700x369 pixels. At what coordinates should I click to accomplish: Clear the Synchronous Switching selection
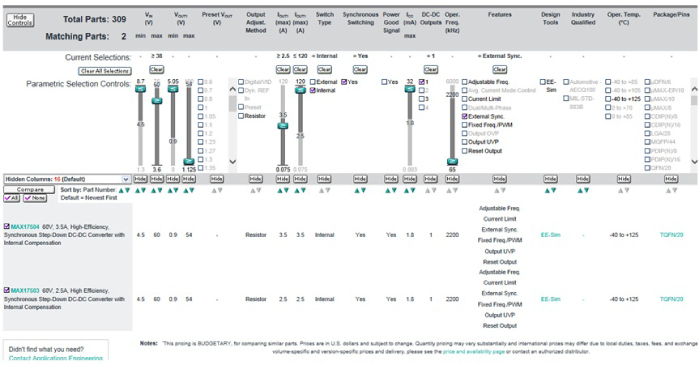(360, 70)
